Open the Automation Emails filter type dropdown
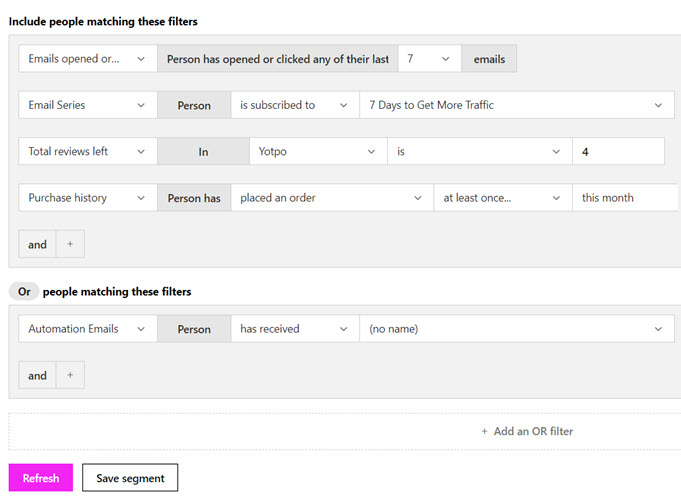The width and height of the screenshot is (681, 497). [88, 329]
